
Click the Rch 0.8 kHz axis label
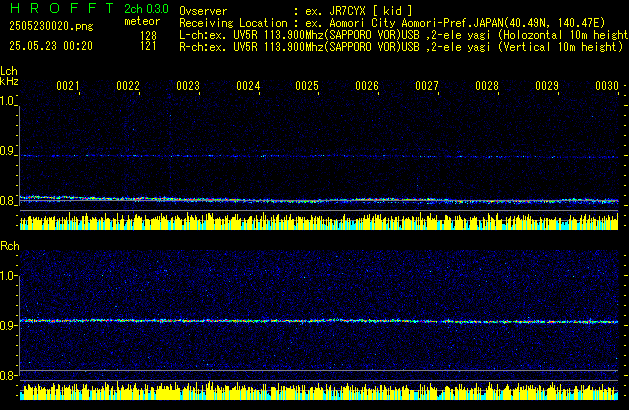coord(8,376)
